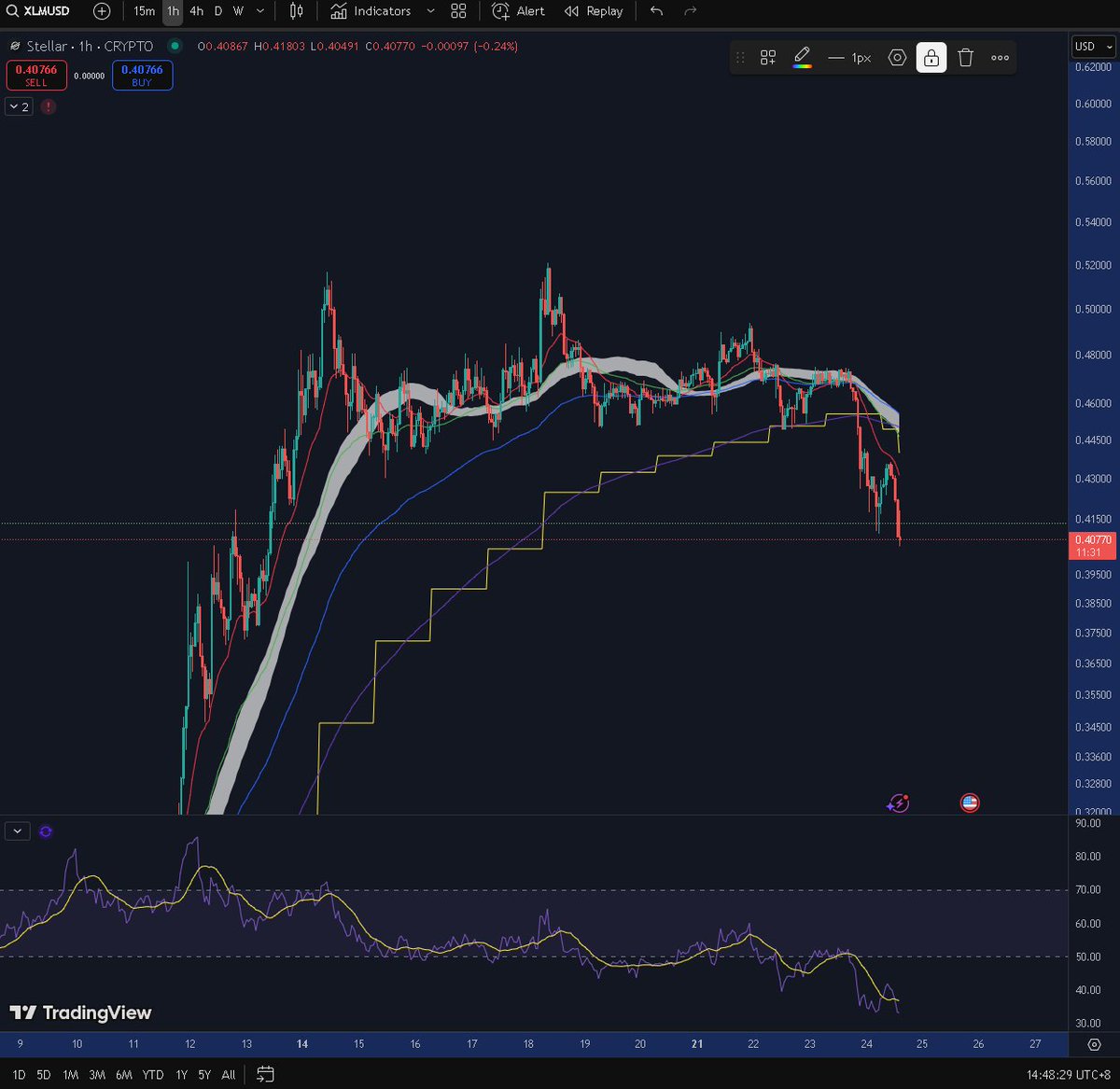This screenshot has height=1089, width=1120.
Task: Select 1h timeframe
Action: [x=173, y=11]
